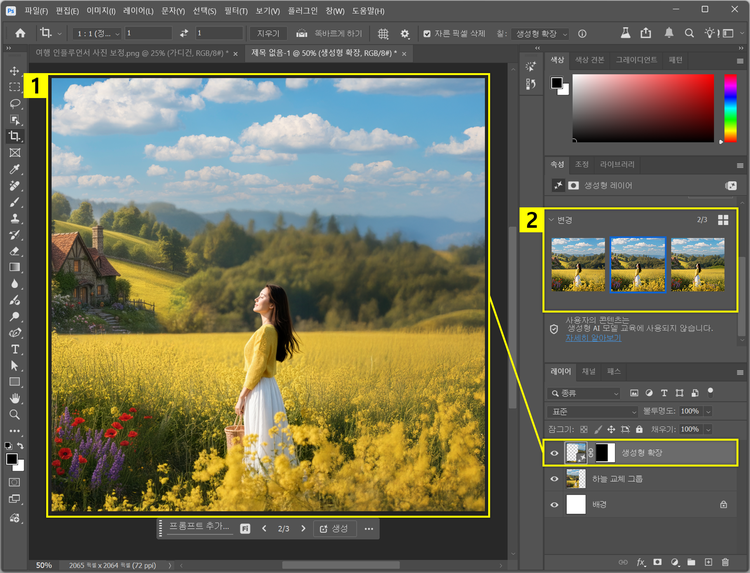
Task: Click the 생성 button in the contextual taskbar
Action: [x=333, y=528]
